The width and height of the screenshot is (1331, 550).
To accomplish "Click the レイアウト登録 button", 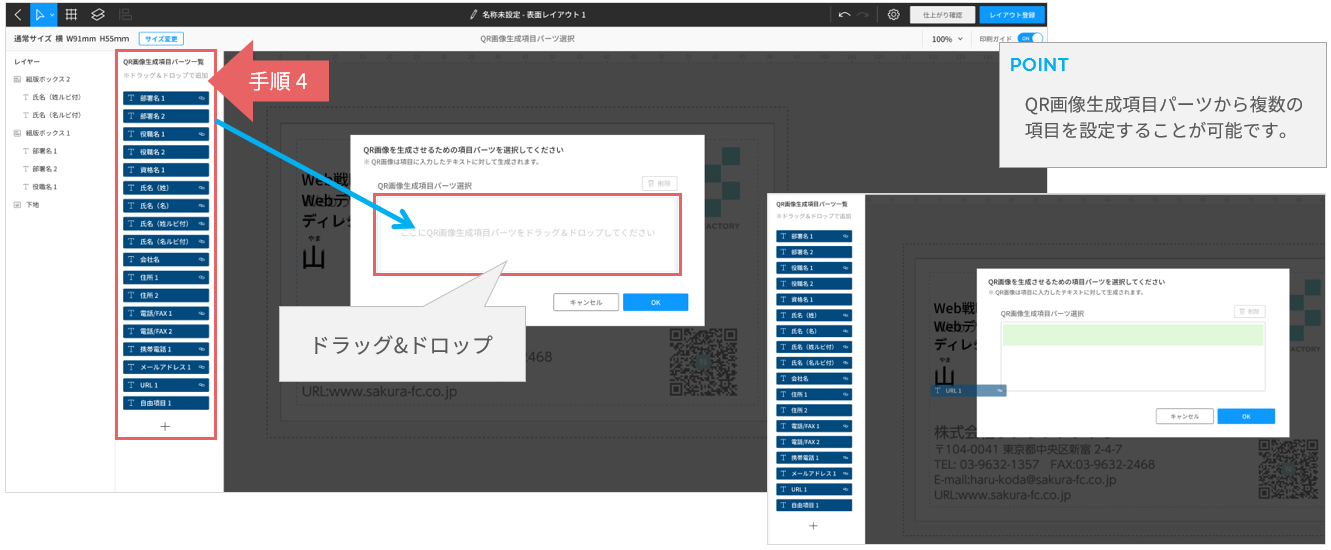I will 1012,15.
